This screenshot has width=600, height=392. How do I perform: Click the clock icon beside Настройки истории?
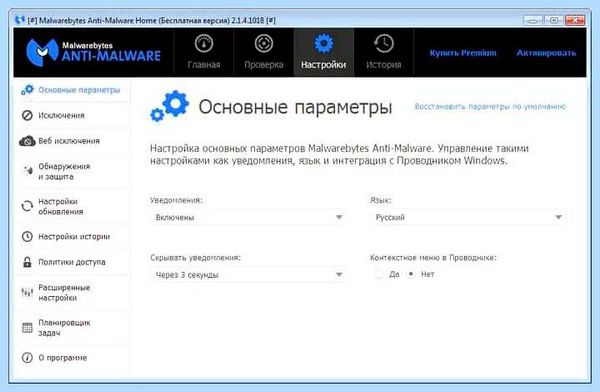tap(27, 237)
